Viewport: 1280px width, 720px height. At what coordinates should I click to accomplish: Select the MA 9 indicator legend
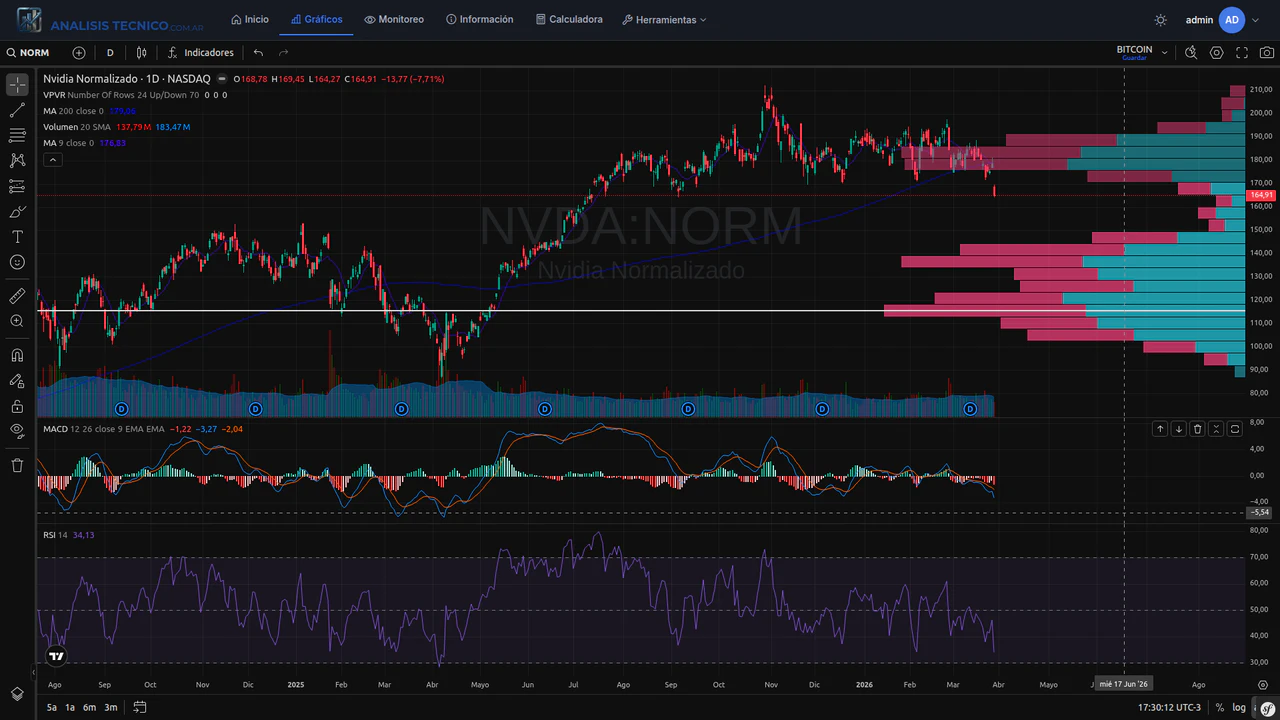[84, 143]
